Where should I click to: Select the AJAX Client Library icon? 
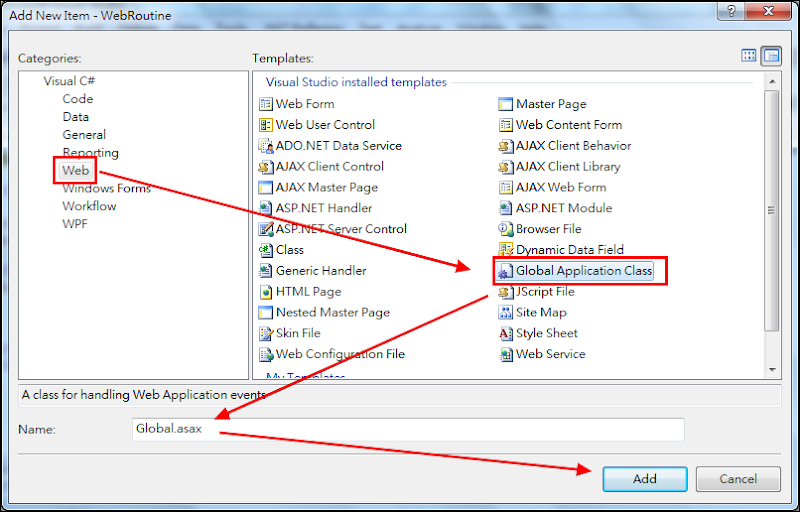pyautogui.click(x=505, y=167)
